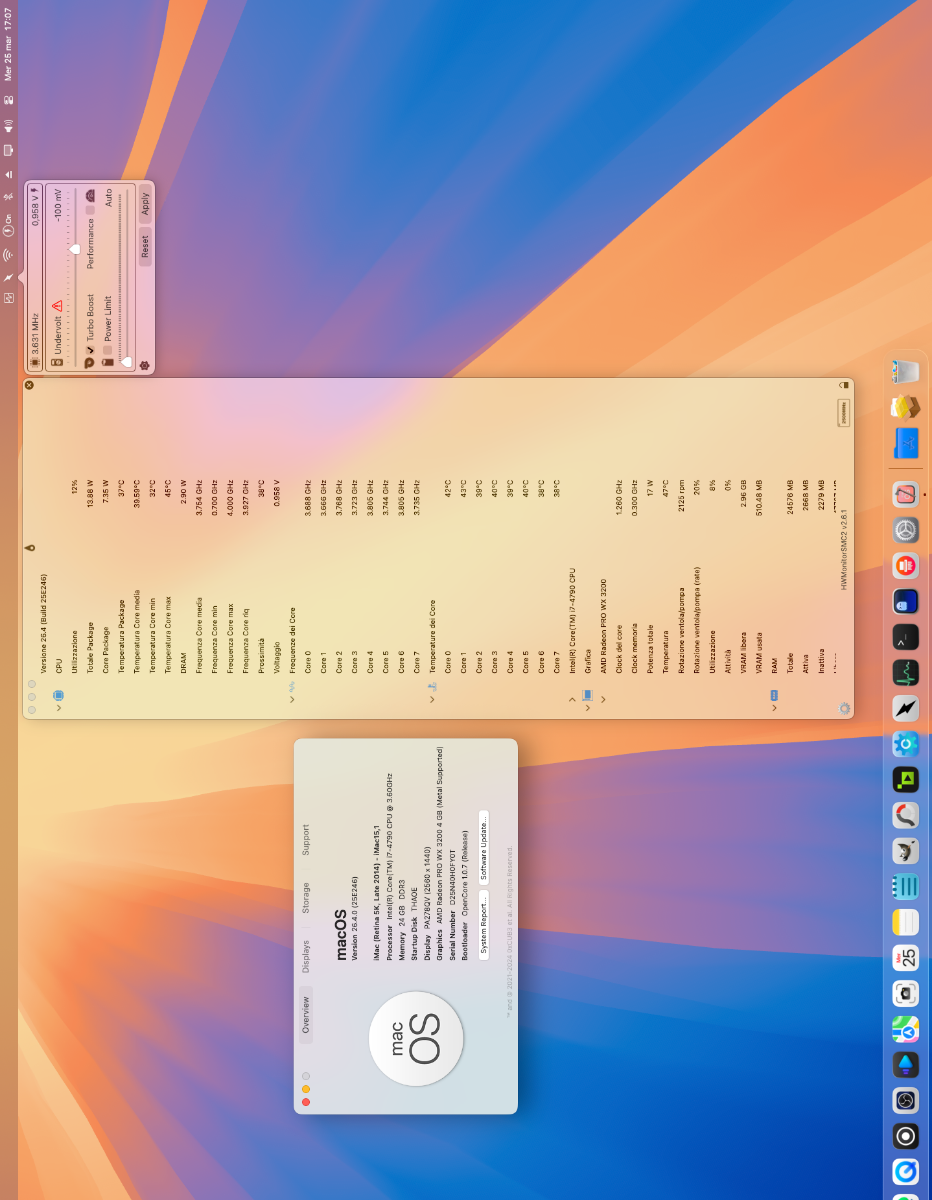The width and height of the screenshot is (932, 1200).
Task: Open the gear settings icon in the undervolt popup
Action: click(145, 367)
